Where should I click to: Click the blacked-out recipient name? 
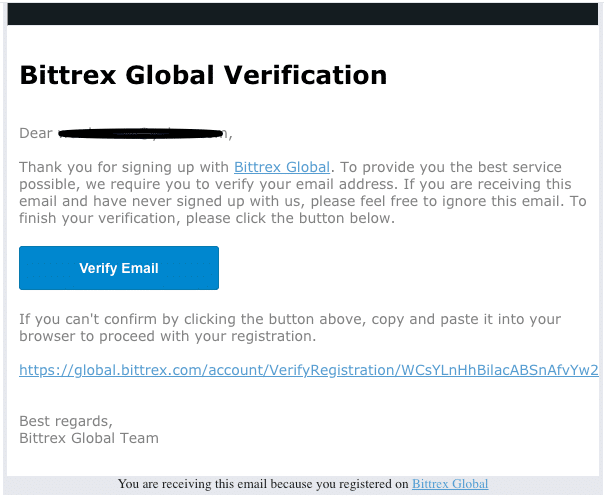point(141,134)
